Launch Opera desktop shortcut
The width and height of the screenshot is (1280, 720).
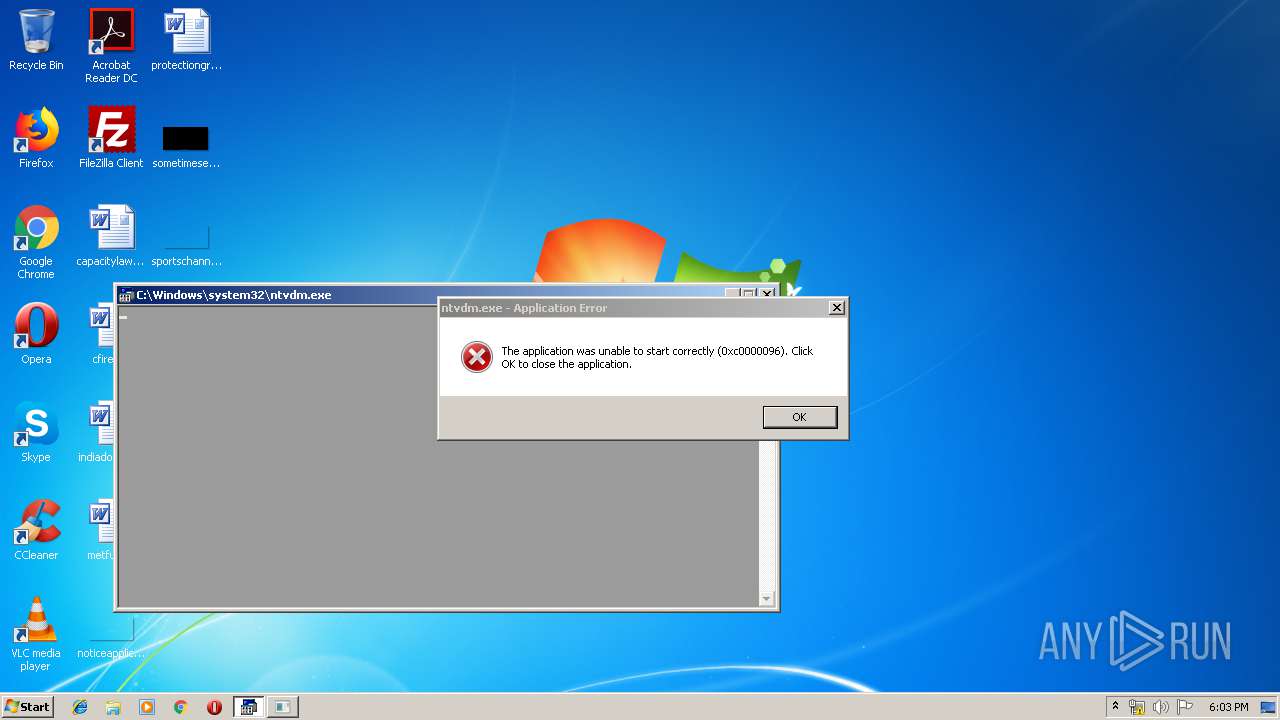[x=36, y=334]
